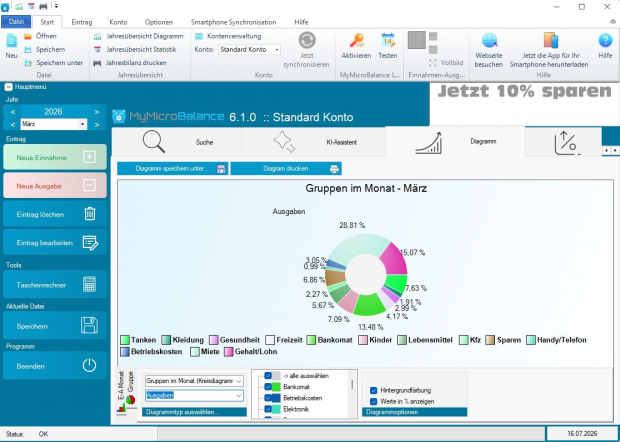Click the large split-view layout icon
Viewport: 620px width, 442px height.
click(x=417, y=40)
